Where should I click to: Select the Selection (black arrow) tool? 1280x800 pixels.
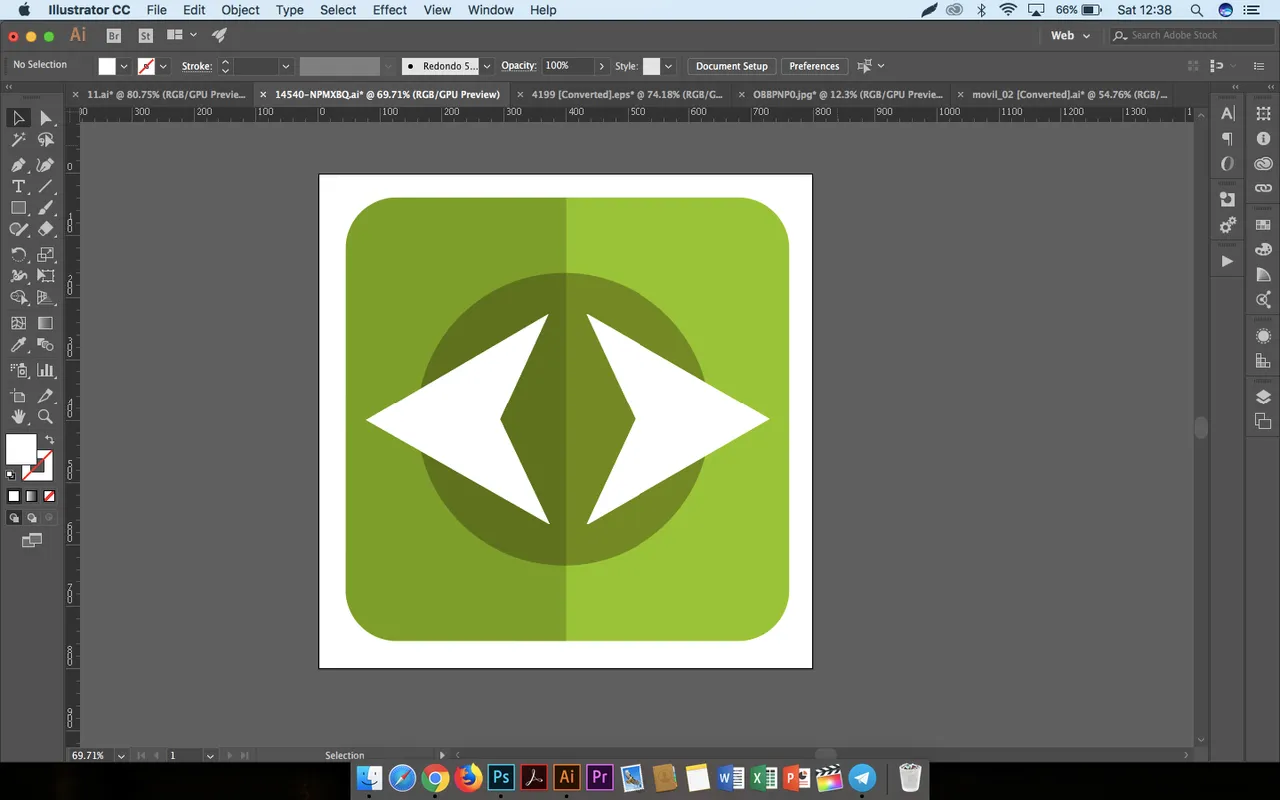pos(18,118)
